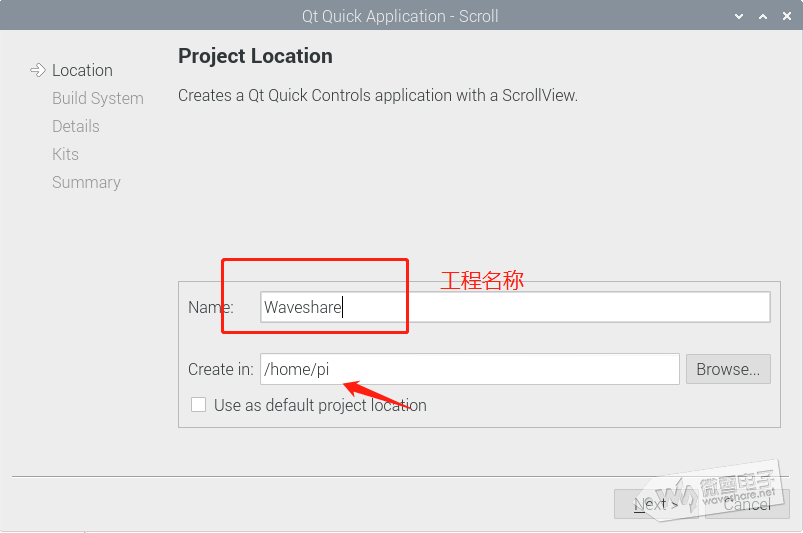
Task: Select the Summary step in sidebar
Action: pos(86,182)
